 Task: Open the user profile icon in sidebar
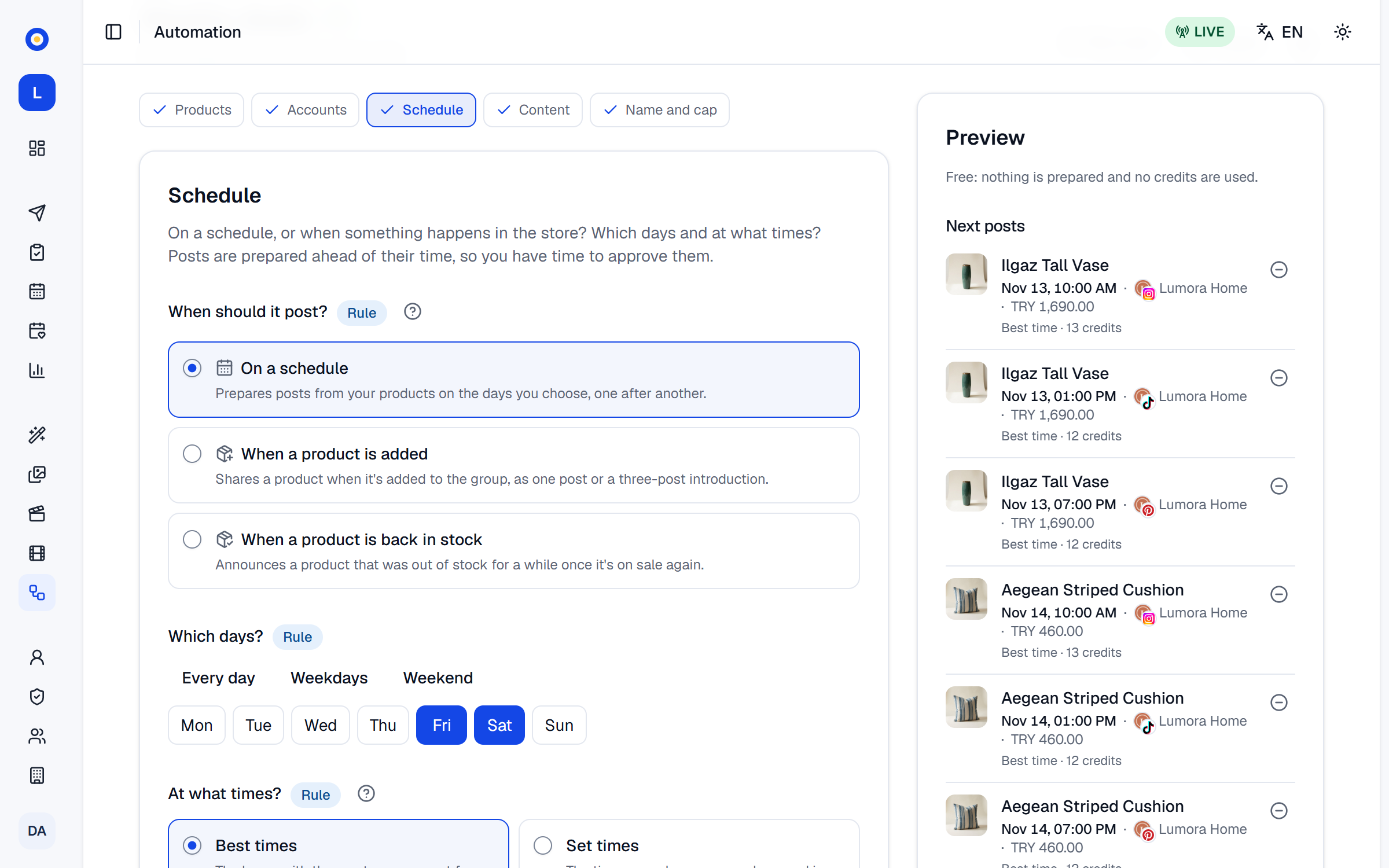37,657
